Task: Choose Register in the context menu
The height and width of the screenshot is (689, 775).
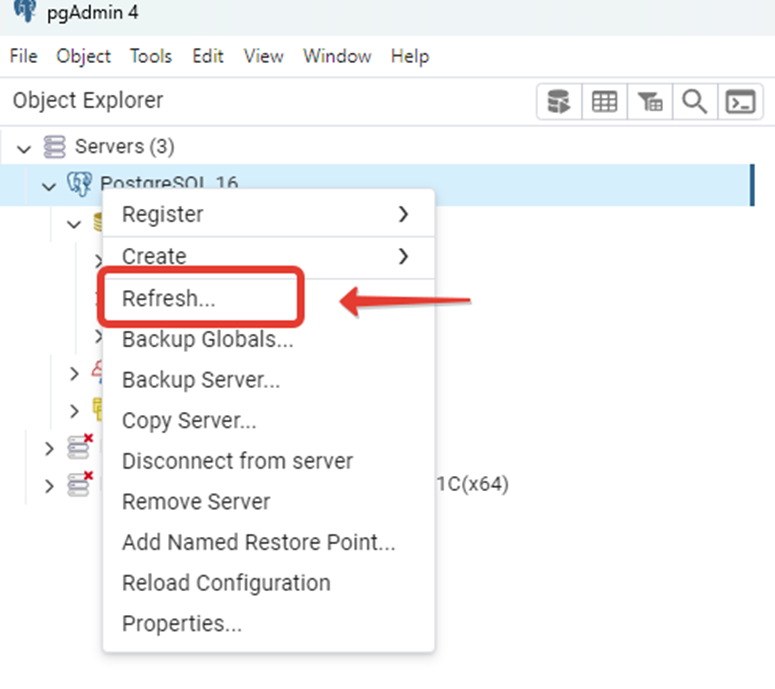Action: [268, 215]
